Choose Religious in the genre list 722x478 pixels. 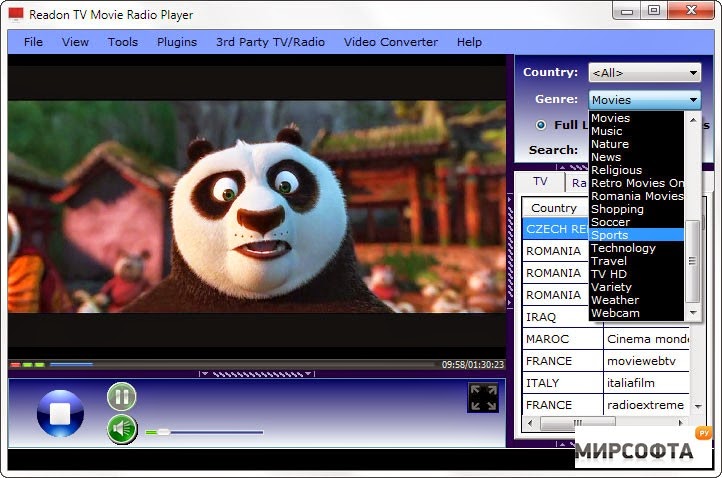[x=636, y=170]
